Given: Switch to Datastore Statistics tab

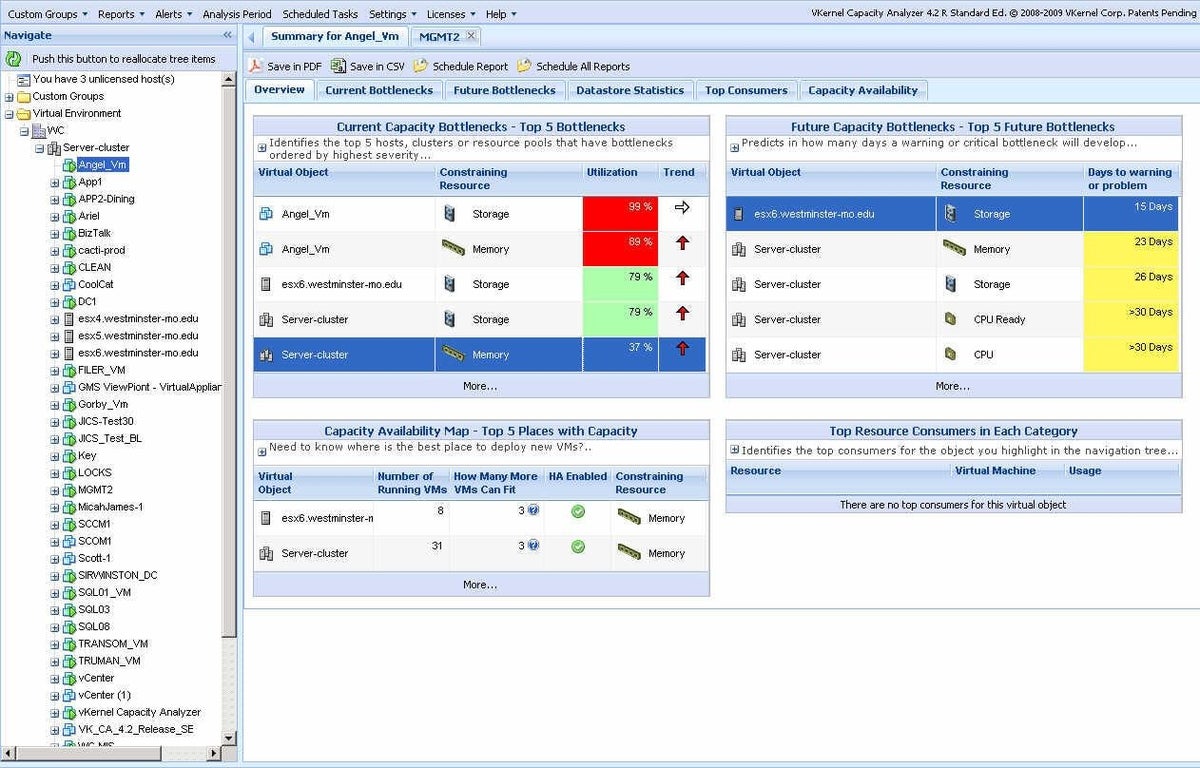Looking at the screenshot, I should click(630, 90).
